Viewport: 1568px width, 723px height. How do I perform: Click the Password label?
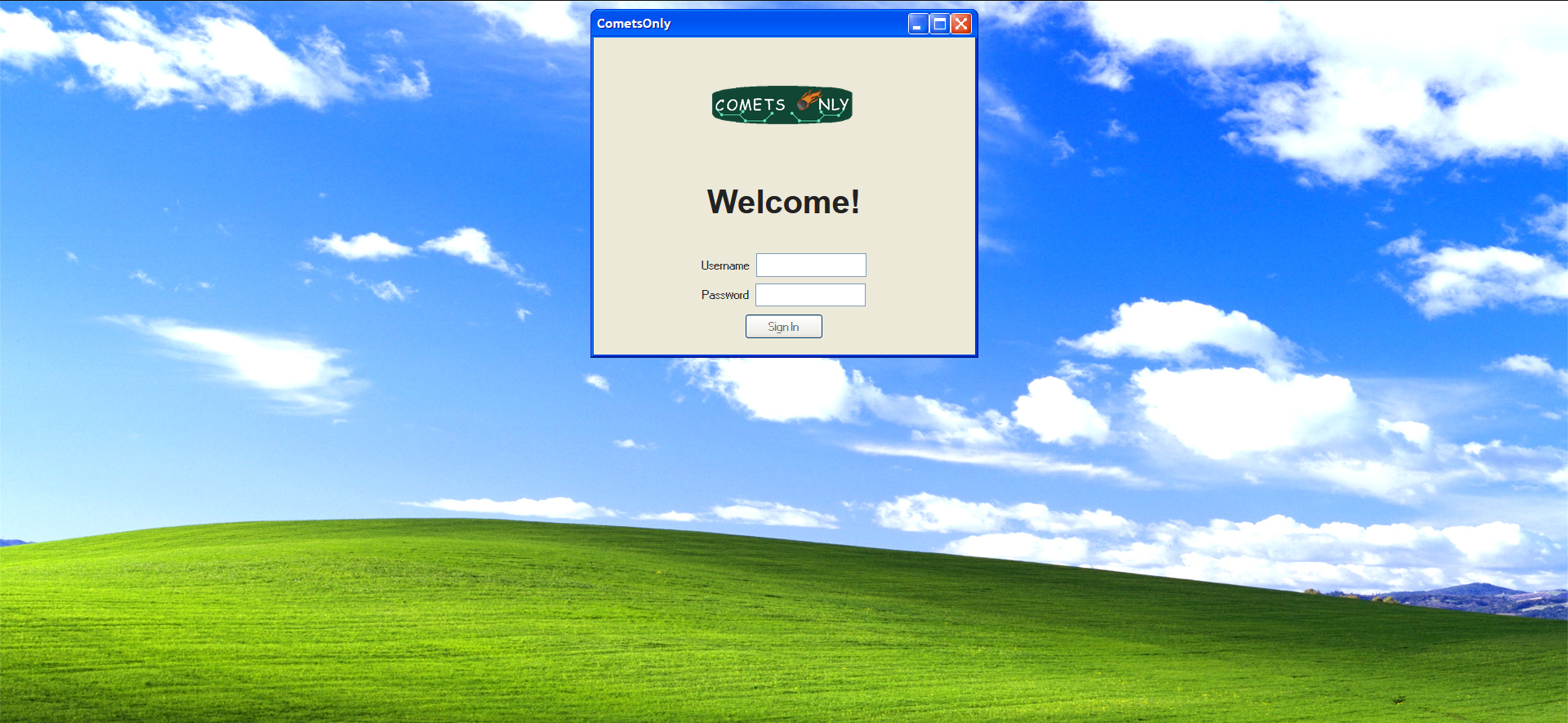(725, 295)
